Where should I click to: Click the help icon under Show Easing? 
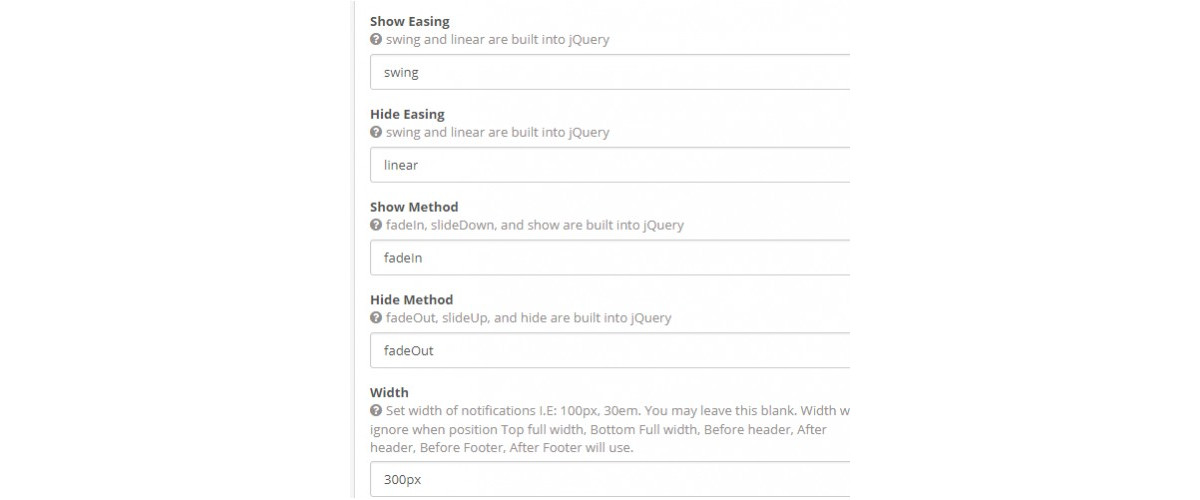pos(376,40)
